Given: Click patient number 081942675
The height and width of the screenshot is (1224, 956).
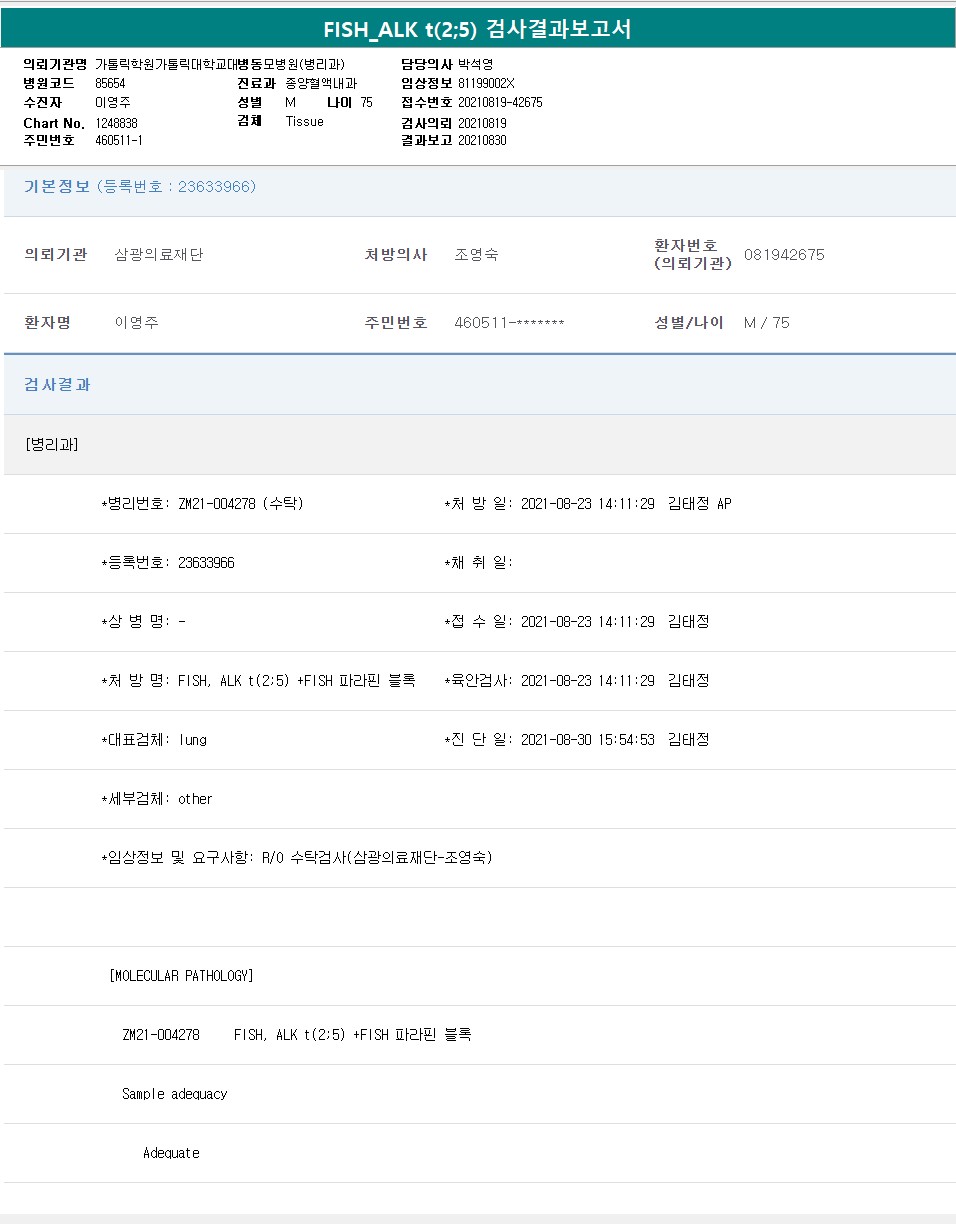Looking at the screenshot, I should [x=784, y=254].
